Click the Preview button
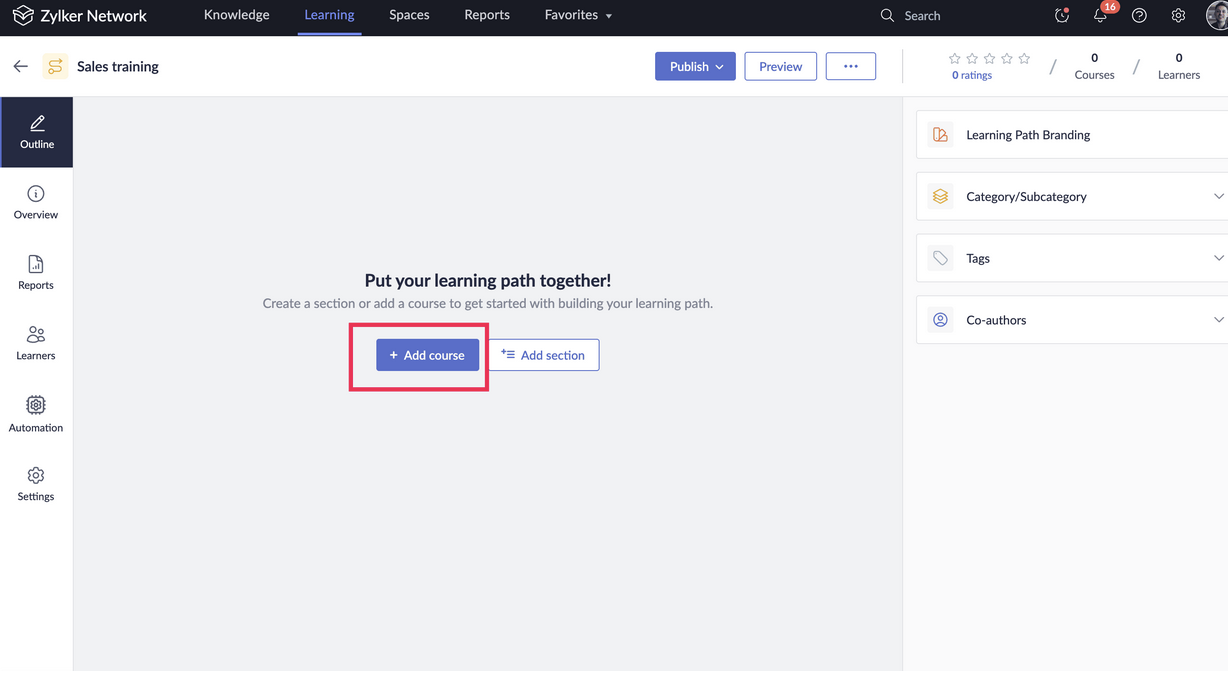1228x686 pixels. pos(780,66)
